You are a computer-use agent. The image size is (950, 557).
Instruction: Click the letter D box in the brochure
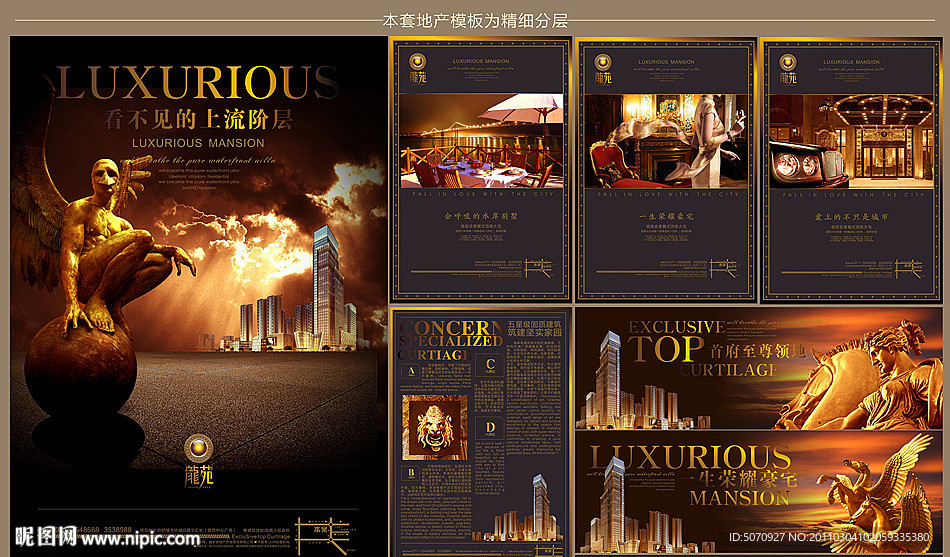(x=490, y=429)
